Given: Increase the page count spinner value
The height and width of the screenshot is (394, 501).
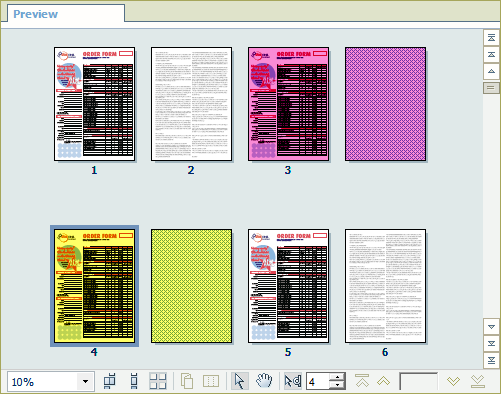Looking at the screenshot, I should (337, 377).
